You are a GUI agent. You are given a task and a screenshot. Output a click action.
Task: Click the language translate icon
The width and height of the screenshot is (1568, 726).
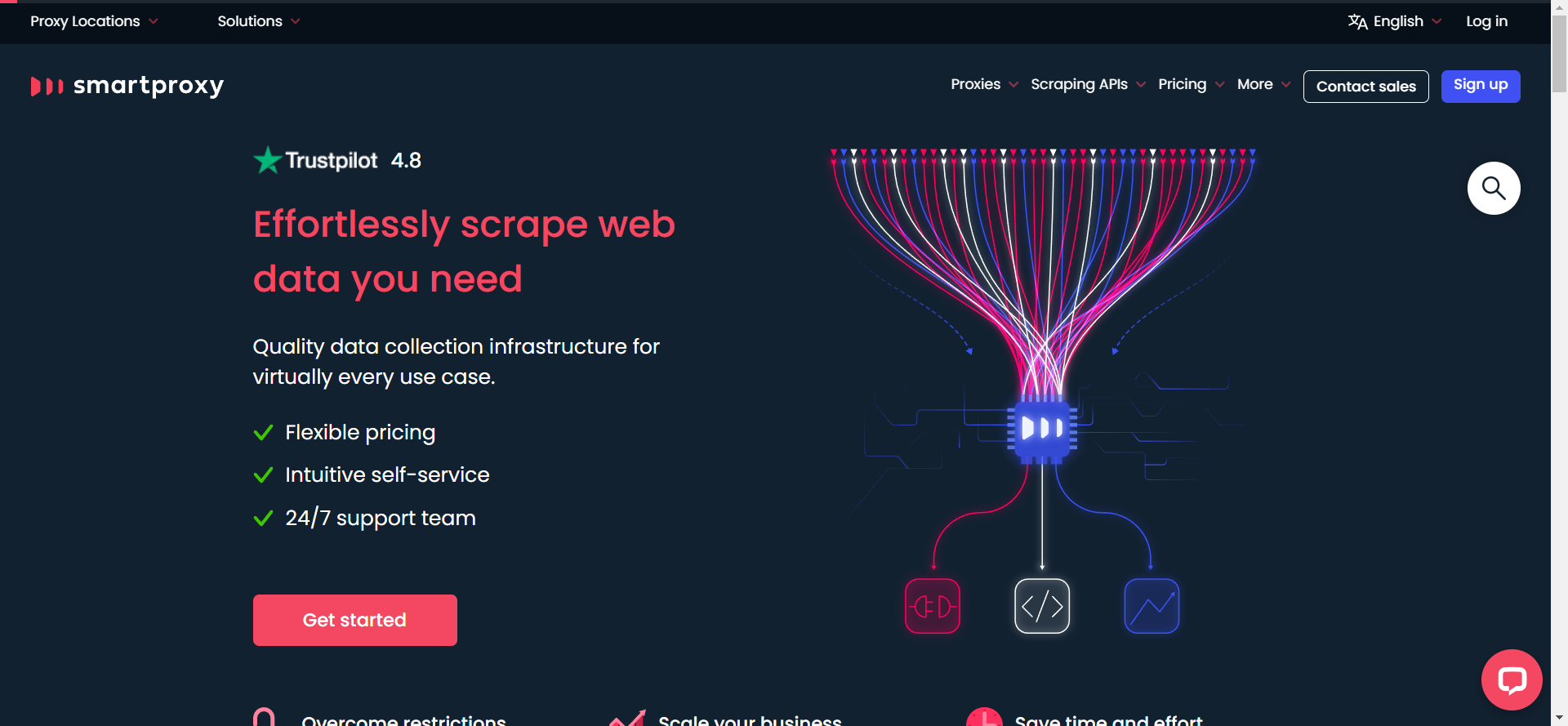point(1357,22)
